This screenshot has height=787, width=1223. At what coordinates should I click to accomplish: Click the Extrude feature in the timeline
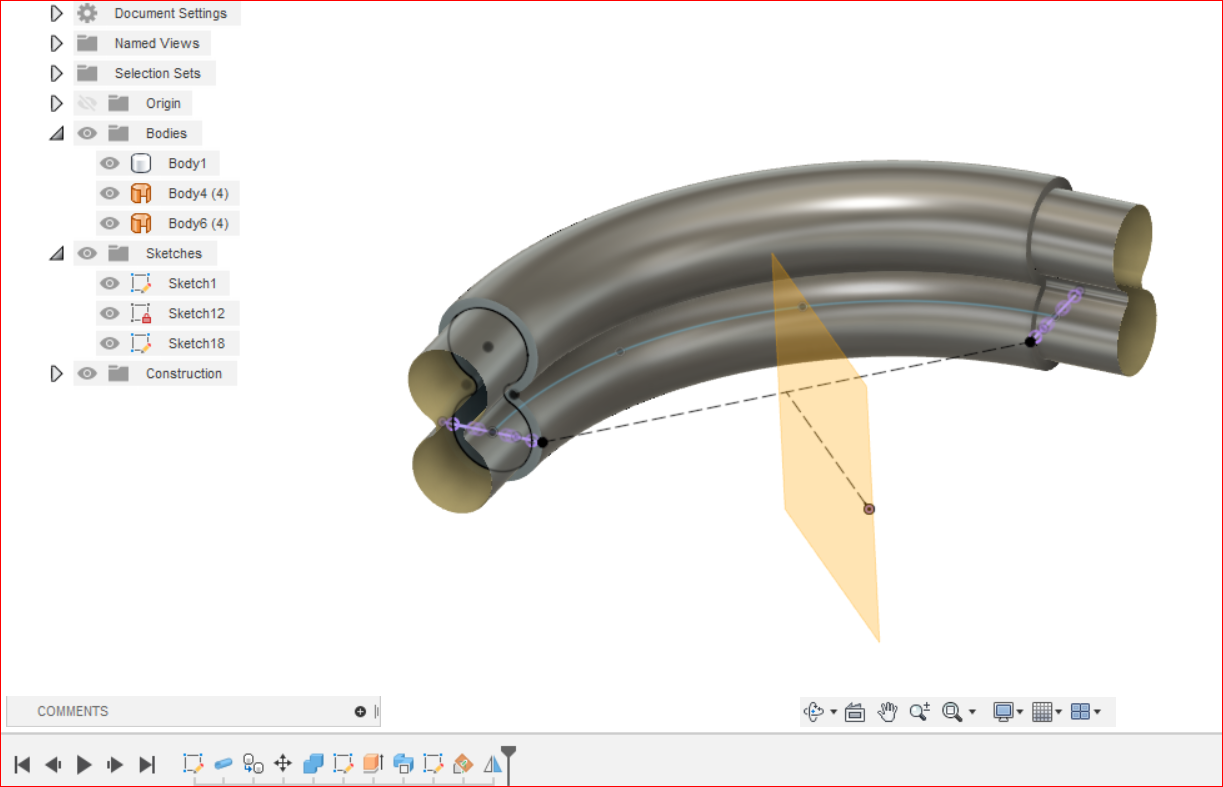click(373, 764)
